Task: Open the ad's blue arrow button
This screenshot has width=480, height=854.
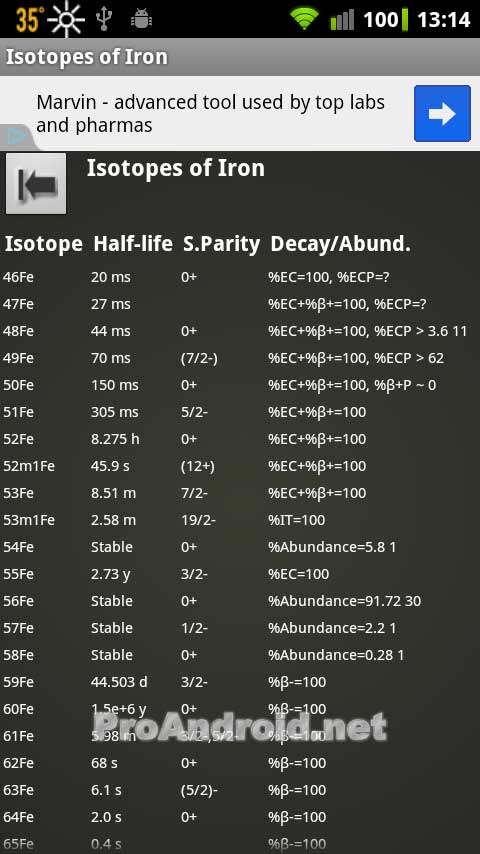Action: click(442, 113)
